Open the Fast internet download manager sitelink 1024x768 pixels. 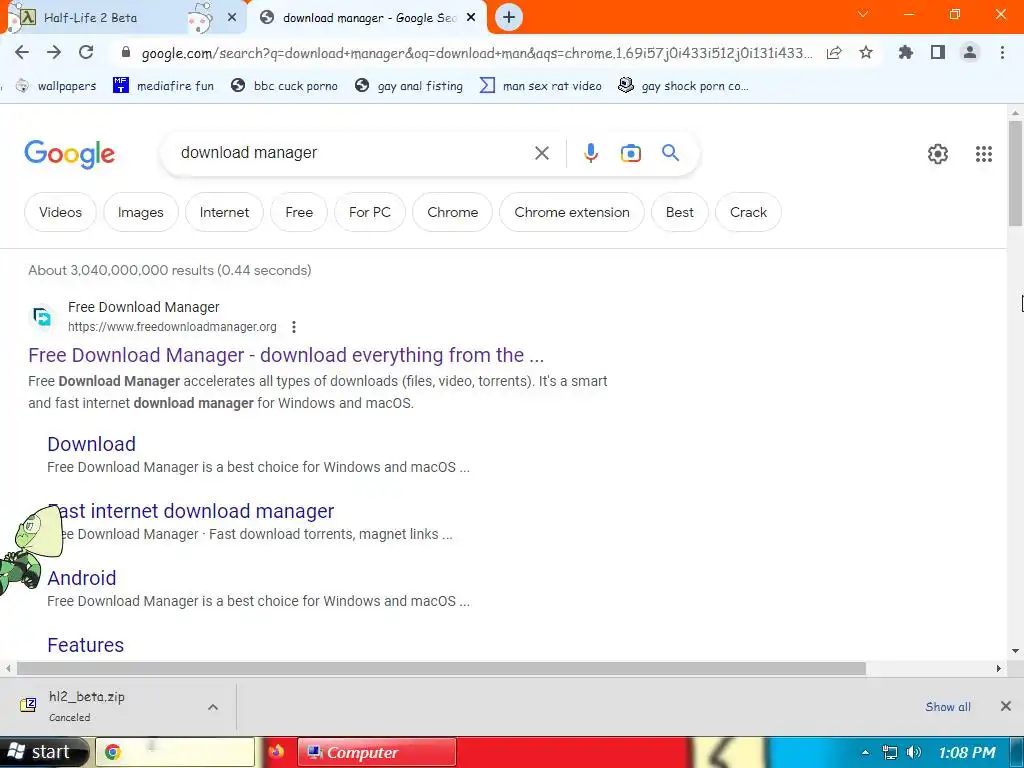[191, 511]
